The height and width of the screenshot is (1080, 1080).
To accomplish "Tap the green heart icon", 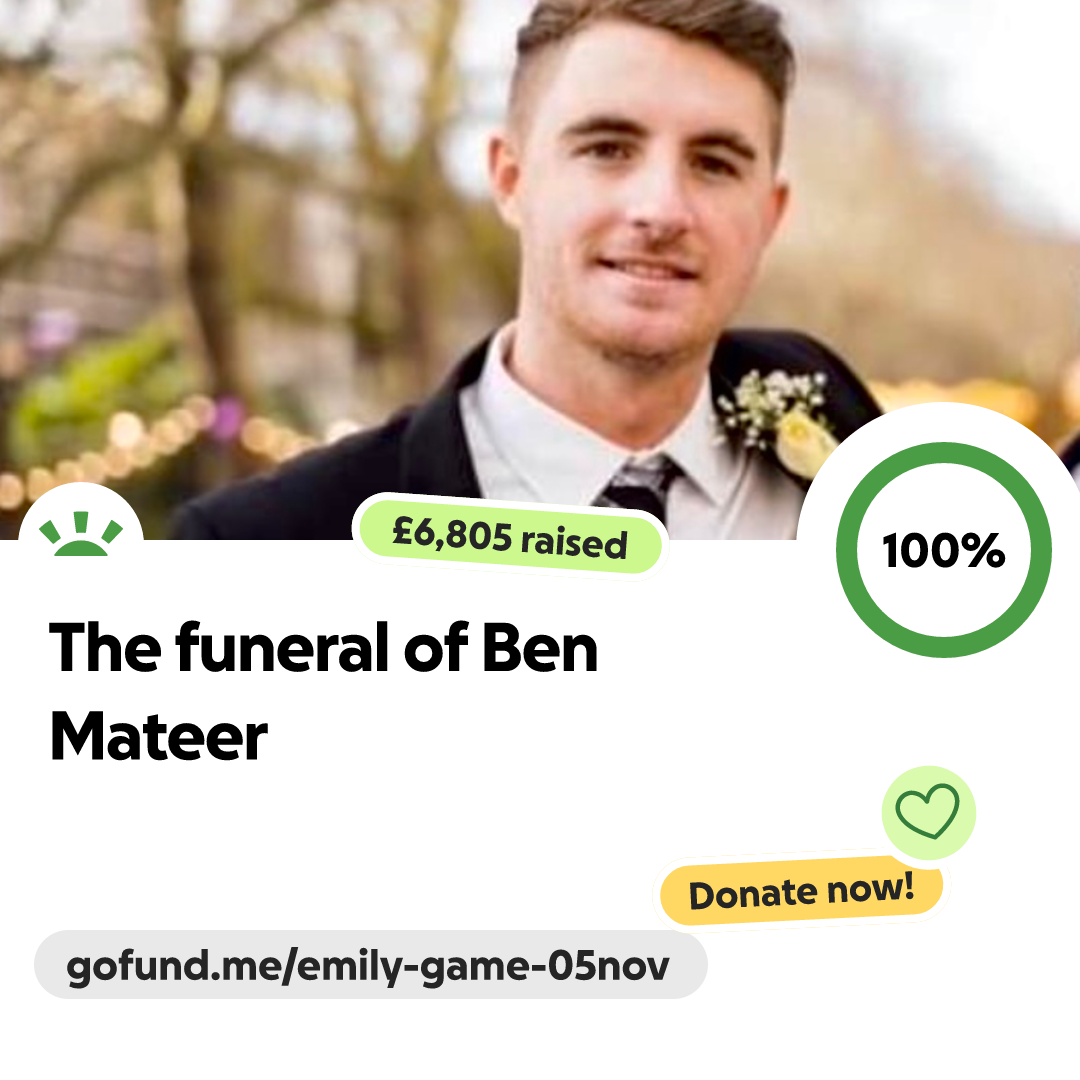I will click(x=927, y=811).
